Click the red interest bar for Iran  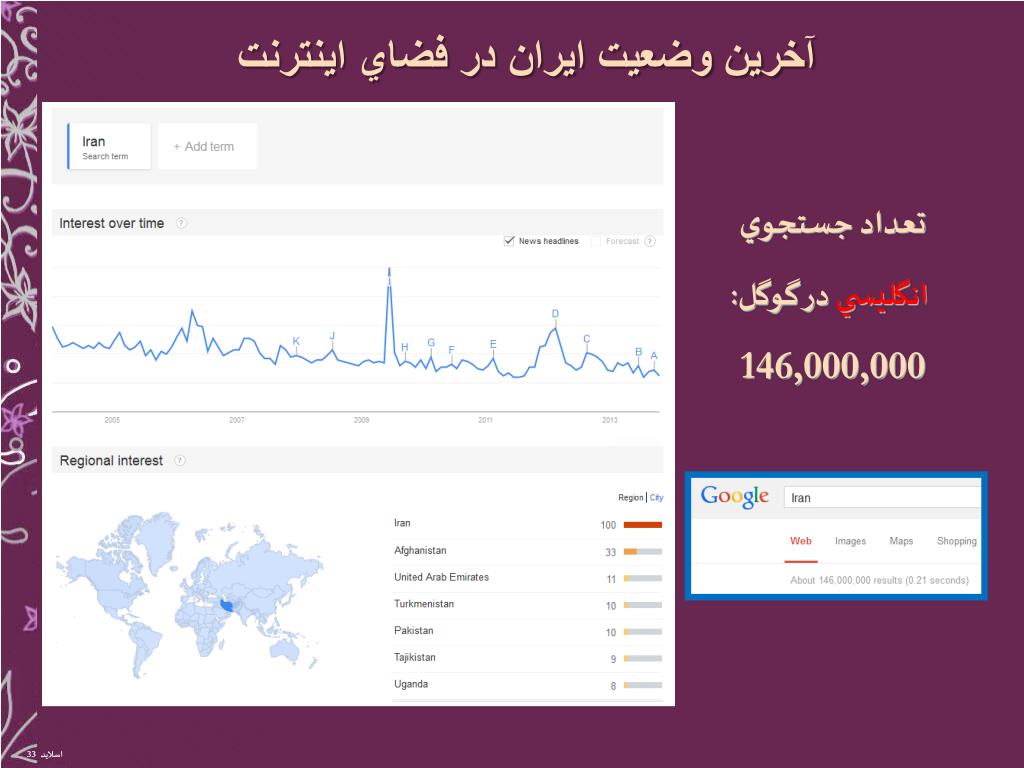click(643, 525)
